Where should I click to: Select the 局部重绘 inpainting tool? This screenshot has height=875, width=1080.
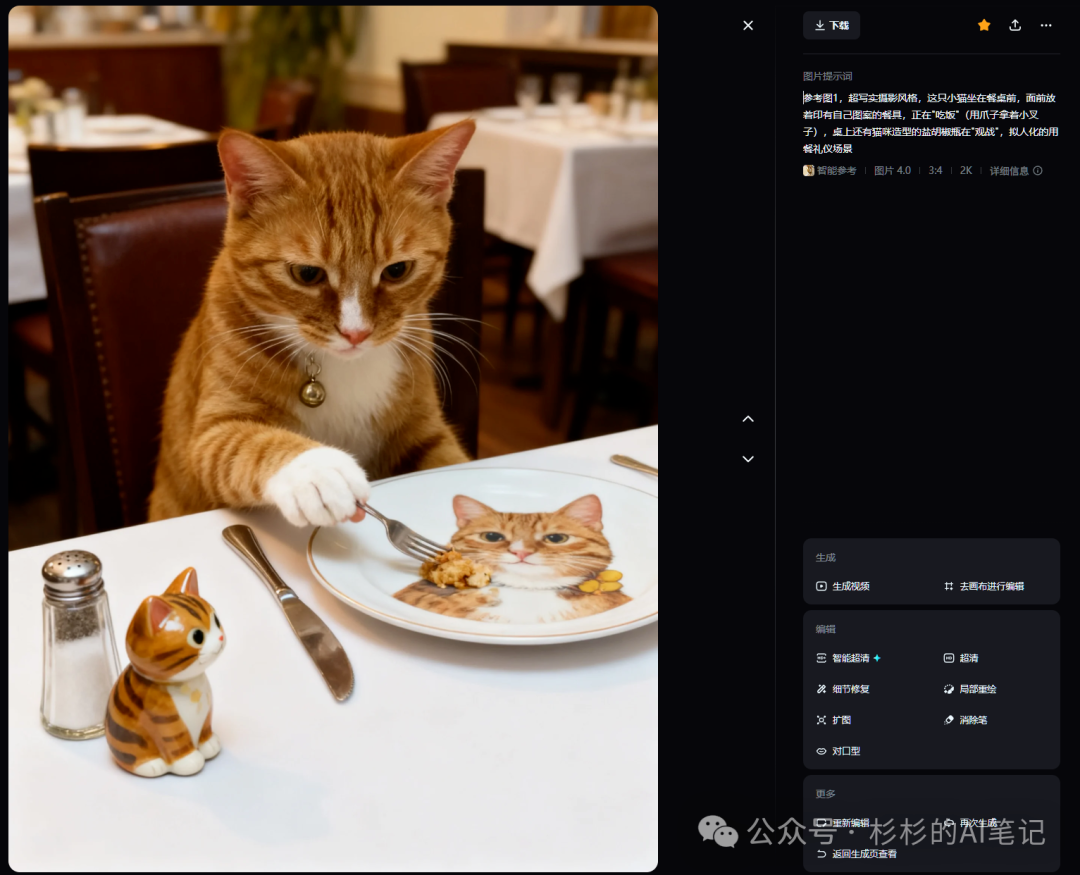click(x=970, y=689)
